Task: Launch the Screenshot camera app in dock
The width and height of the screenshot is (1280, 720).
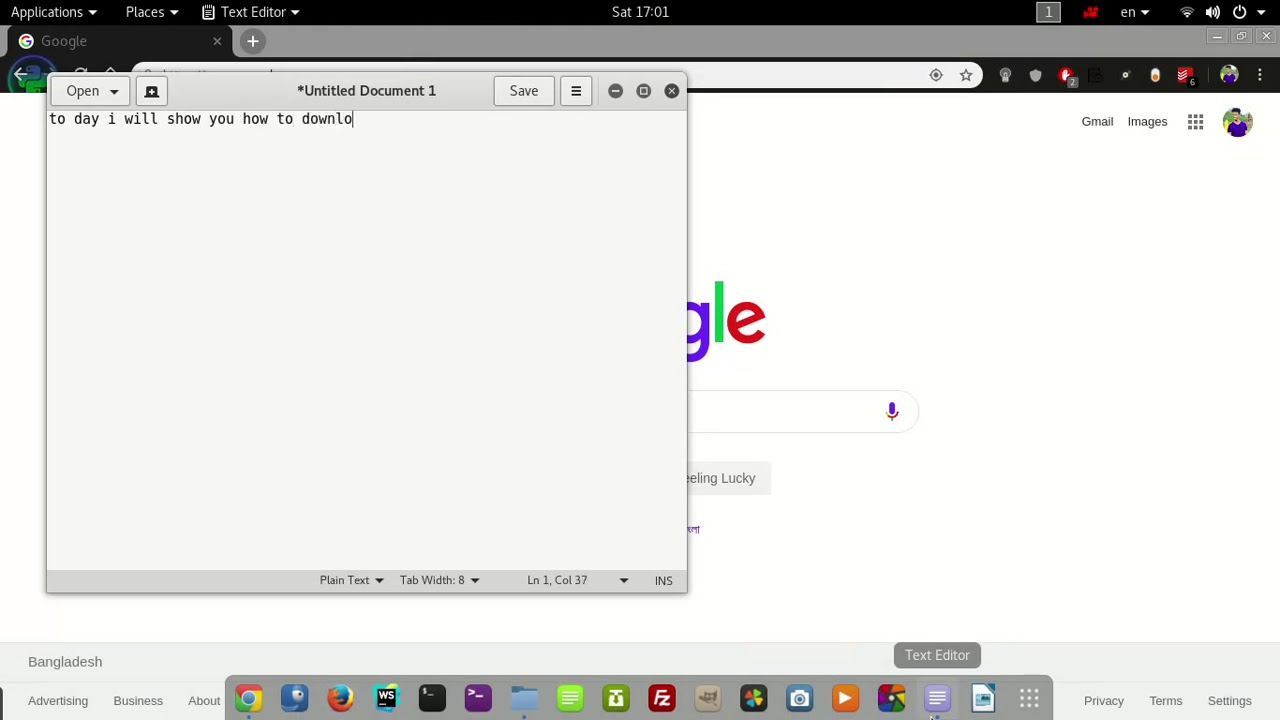Action: [x=800, y=698]
